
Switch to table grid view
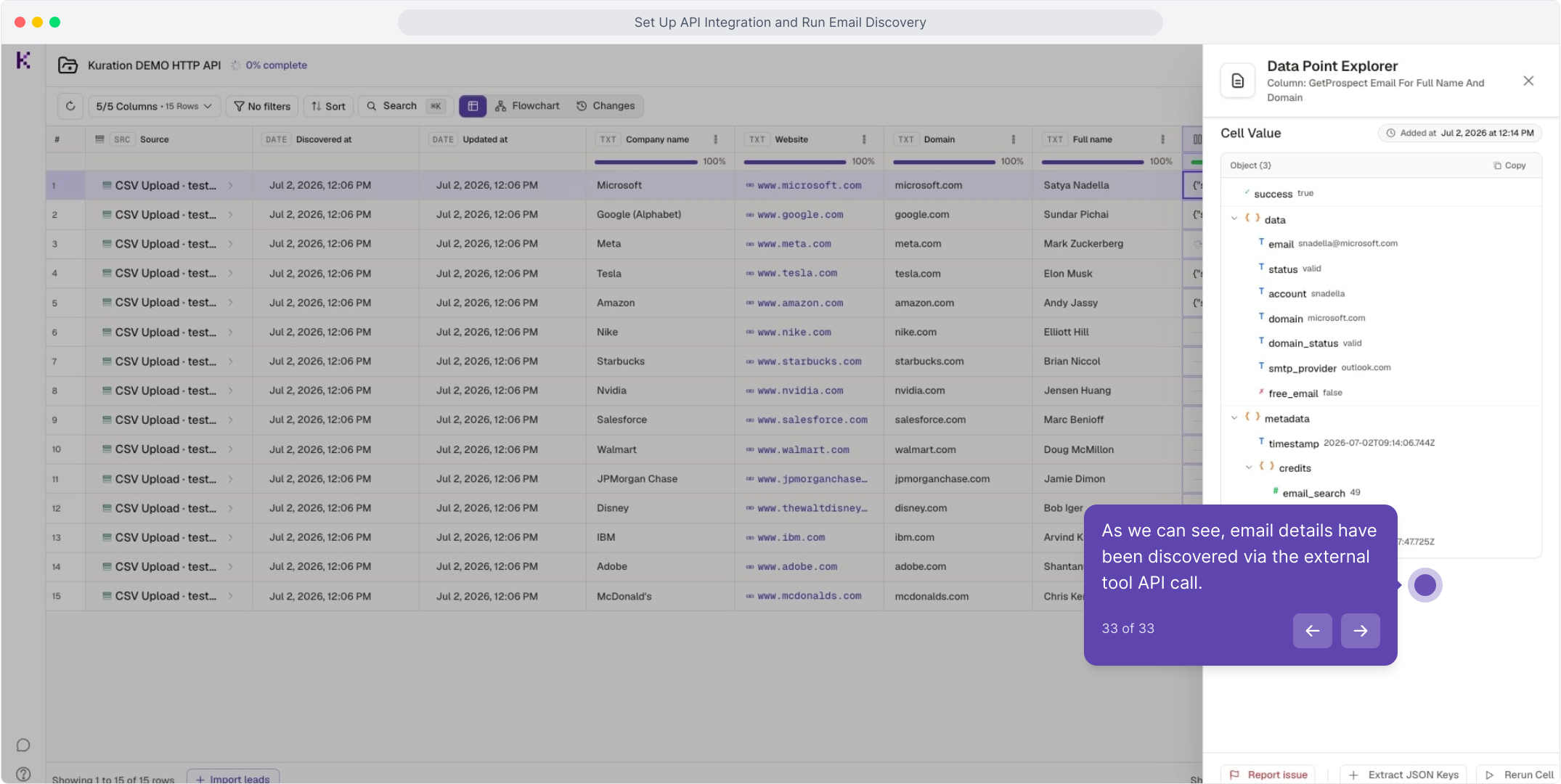click(473, 106)
